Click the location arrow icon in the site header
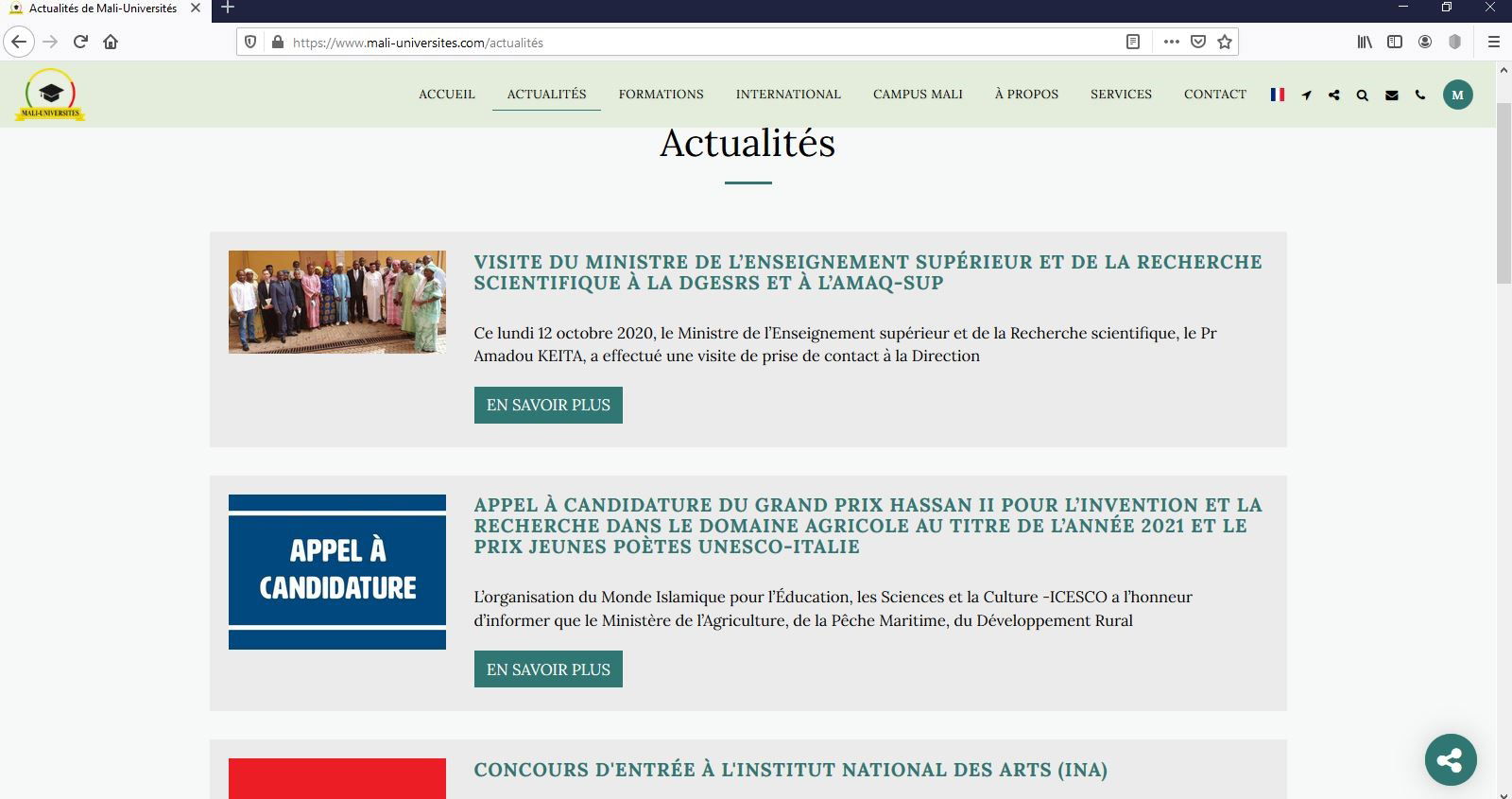 [x=1306, y=95]
